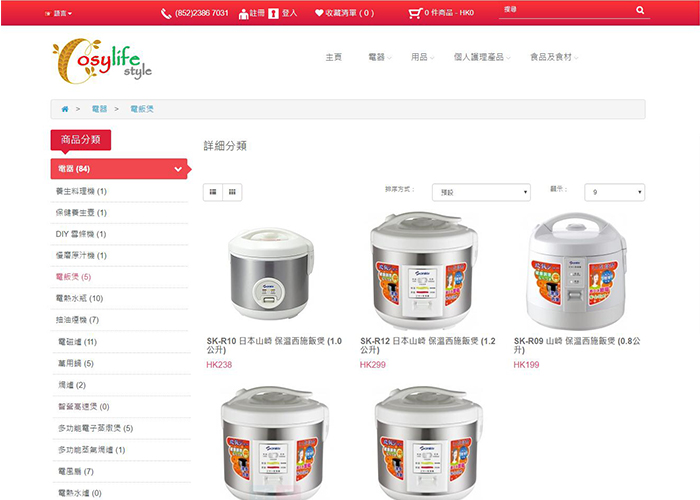Click the register person icon
The image size is (700, 500).
(243, 14)
